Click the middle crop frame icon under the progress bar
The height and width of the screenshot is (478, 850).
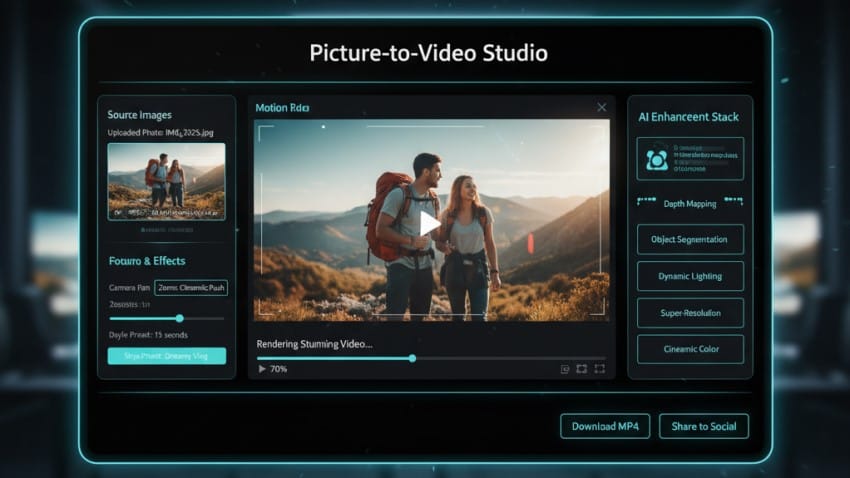582,369
